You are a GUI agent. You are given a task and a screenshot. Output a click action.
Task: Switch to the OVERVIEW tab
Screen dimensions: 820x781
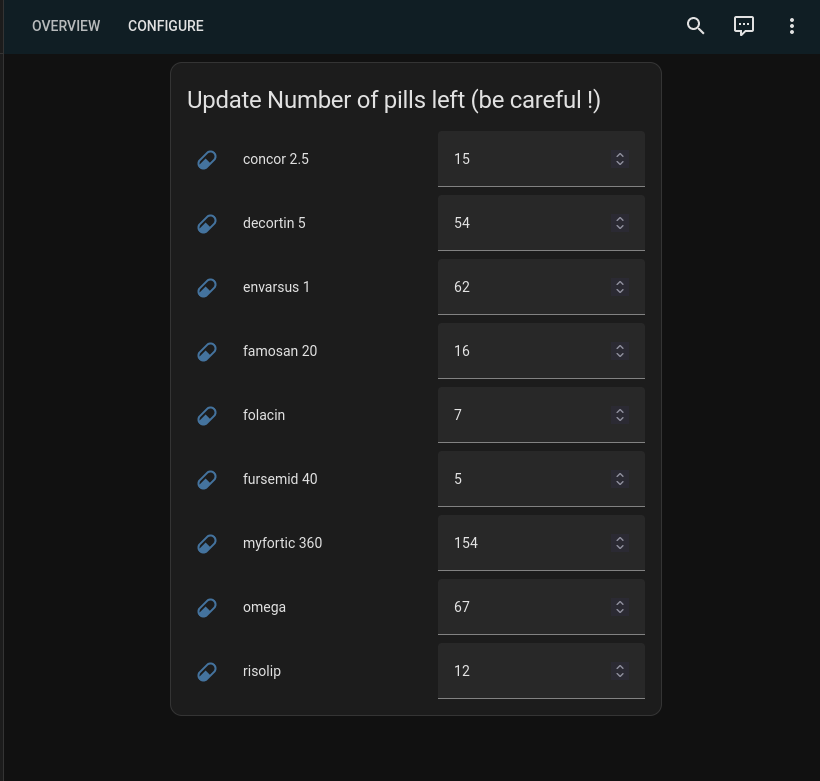[x=66, y=26]
